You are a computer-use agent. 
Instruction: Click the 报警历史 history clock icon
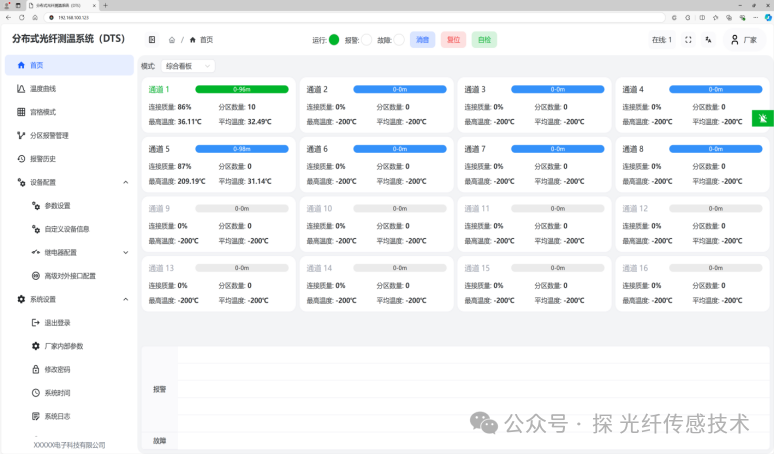[21, 159]
